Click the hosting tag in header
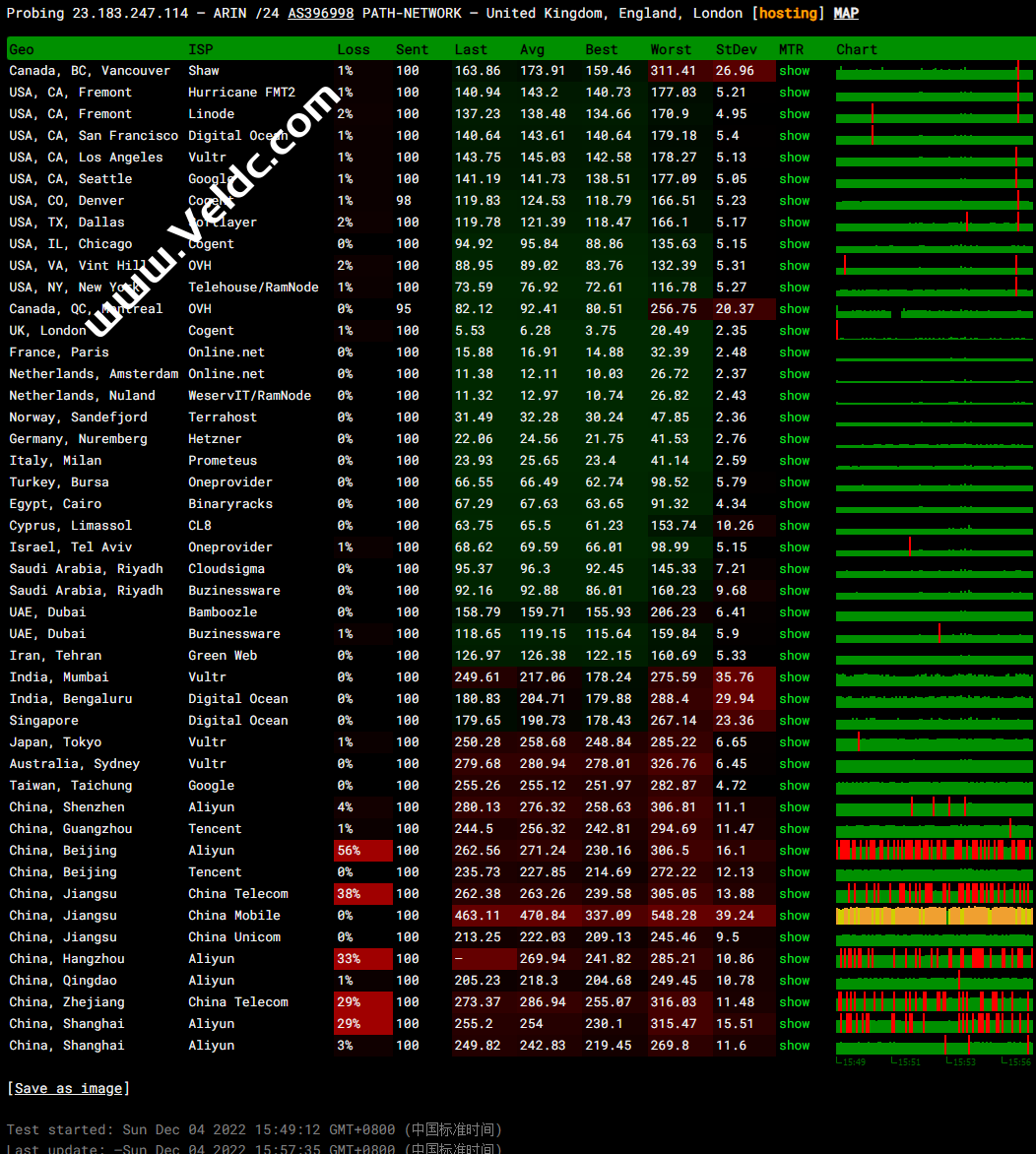This screenshot has height=1154, width=1036. click(788, 13)
